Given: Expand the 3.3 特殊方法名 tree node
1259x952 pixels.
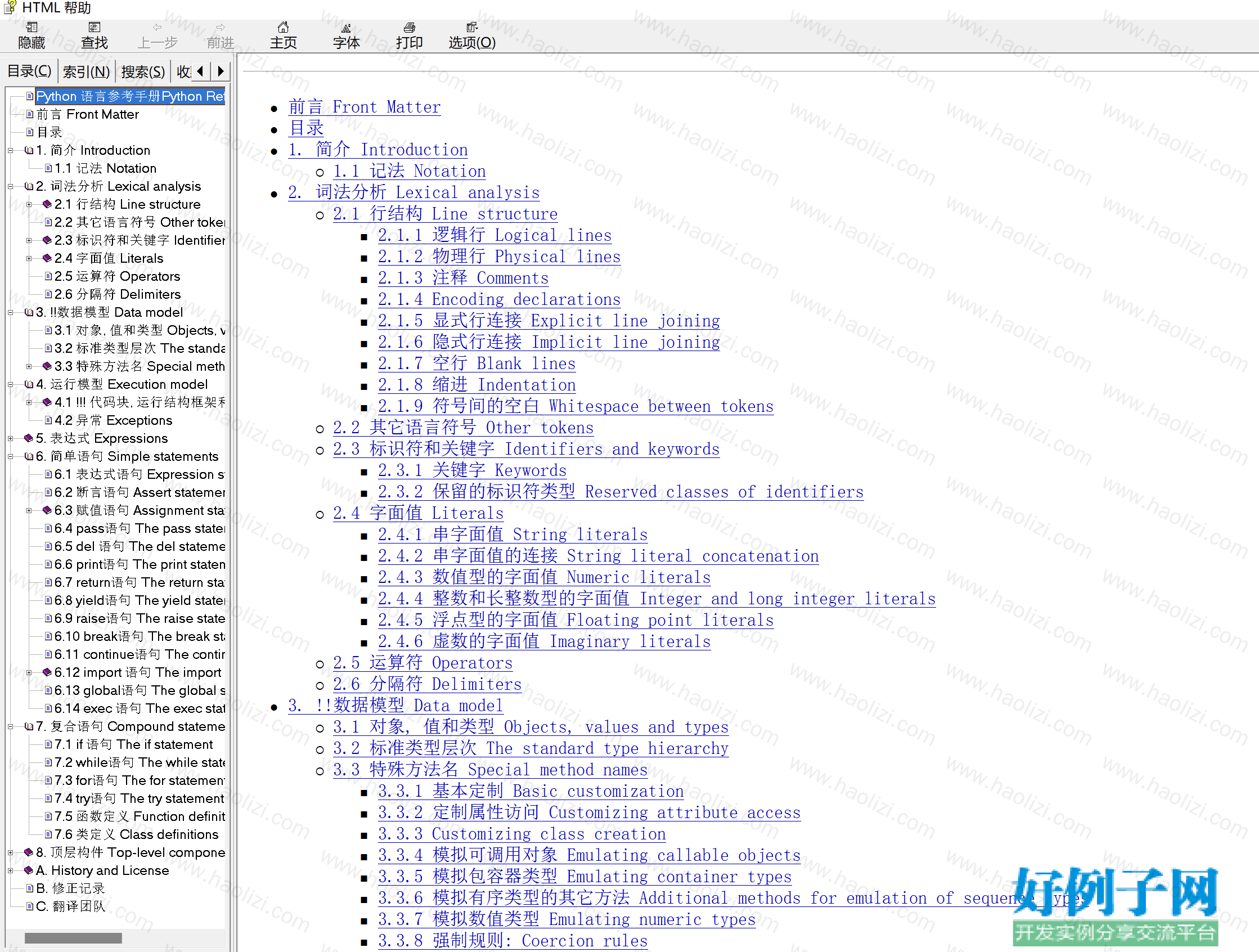Looking at the screenshot, I should 29,367.
